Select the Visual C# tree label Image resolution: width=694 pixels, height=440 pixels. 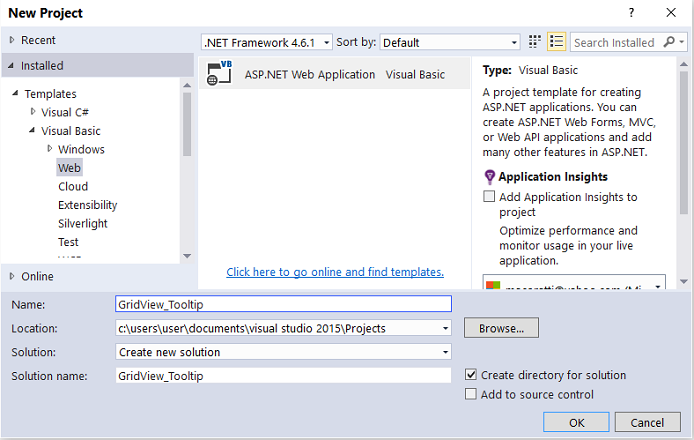[x=65, y=112]
